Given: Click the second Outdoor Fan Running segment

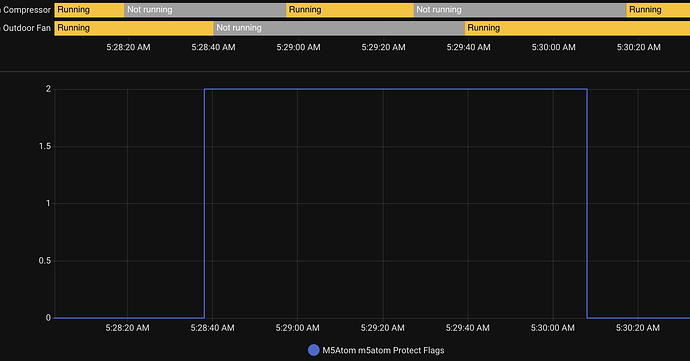Looking at the screenshot, I should click(x=577, y=28).
